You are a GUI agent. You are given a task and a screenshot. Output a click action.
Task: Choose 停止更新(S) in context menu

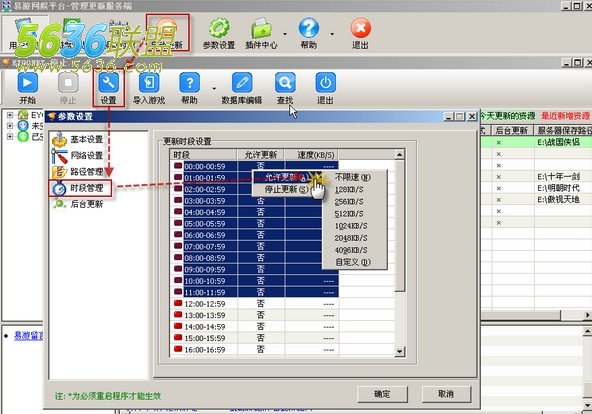[287, 189]
